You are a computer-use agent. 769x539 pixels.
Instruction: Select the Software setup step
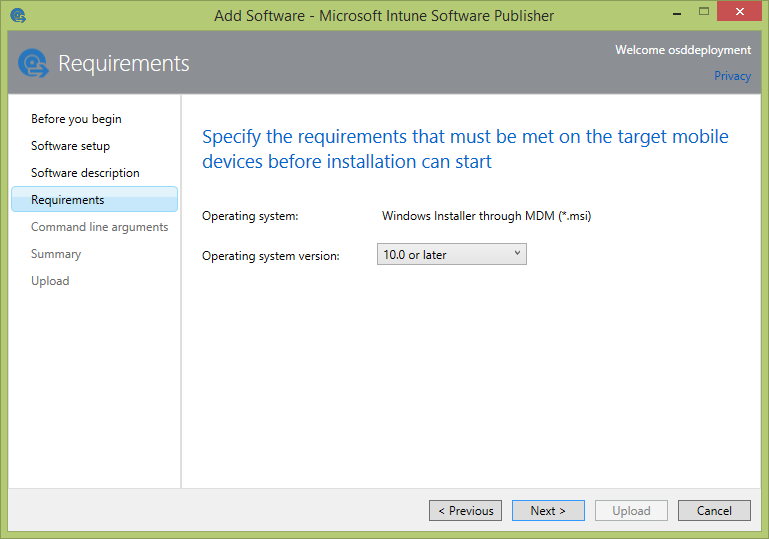(70, 146)
